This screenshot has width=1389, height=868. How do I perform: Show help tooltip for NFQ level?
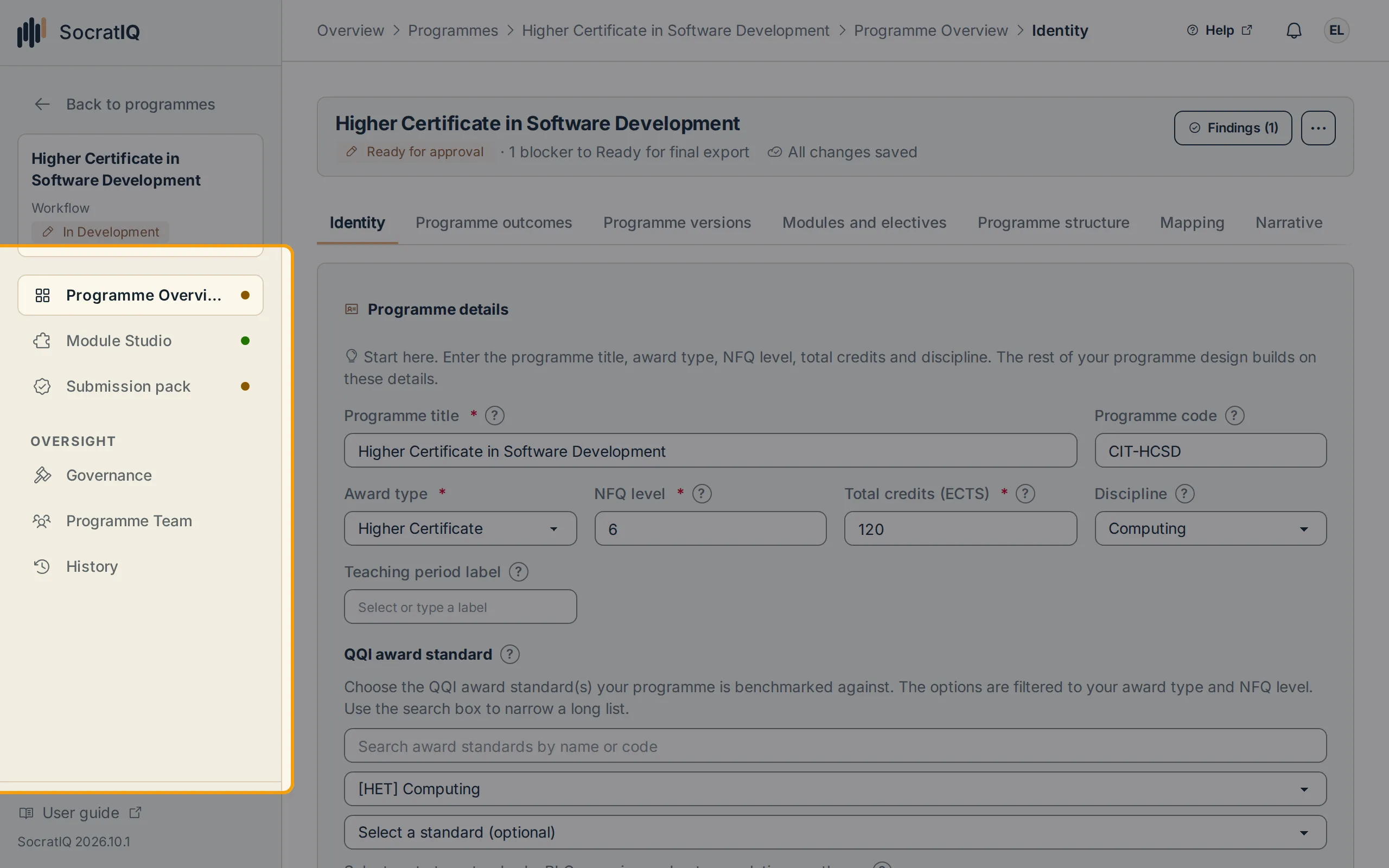tap(702, 494)
